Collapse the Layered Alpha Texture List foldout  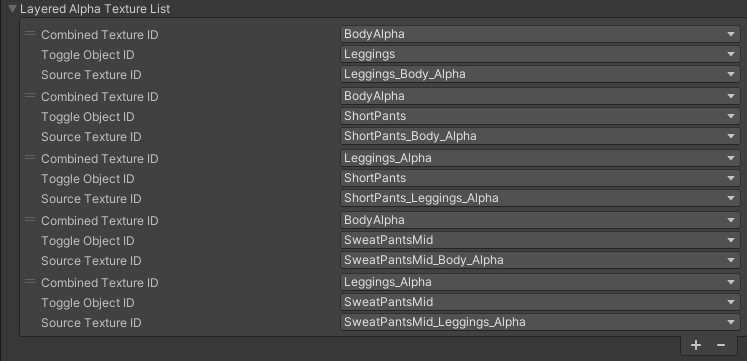click(x=13, y=9)
